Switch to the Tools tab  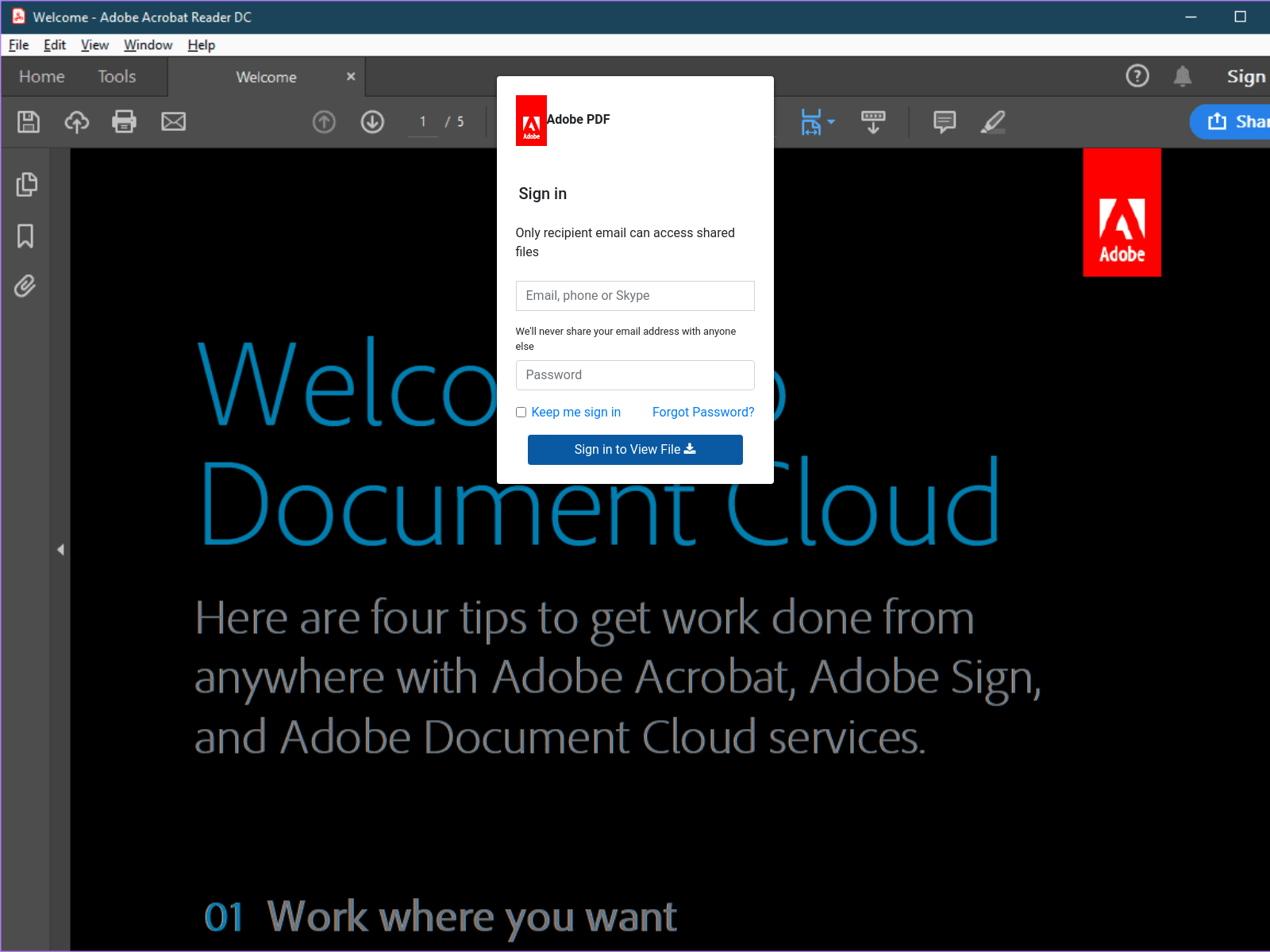(x=117, y=77)
